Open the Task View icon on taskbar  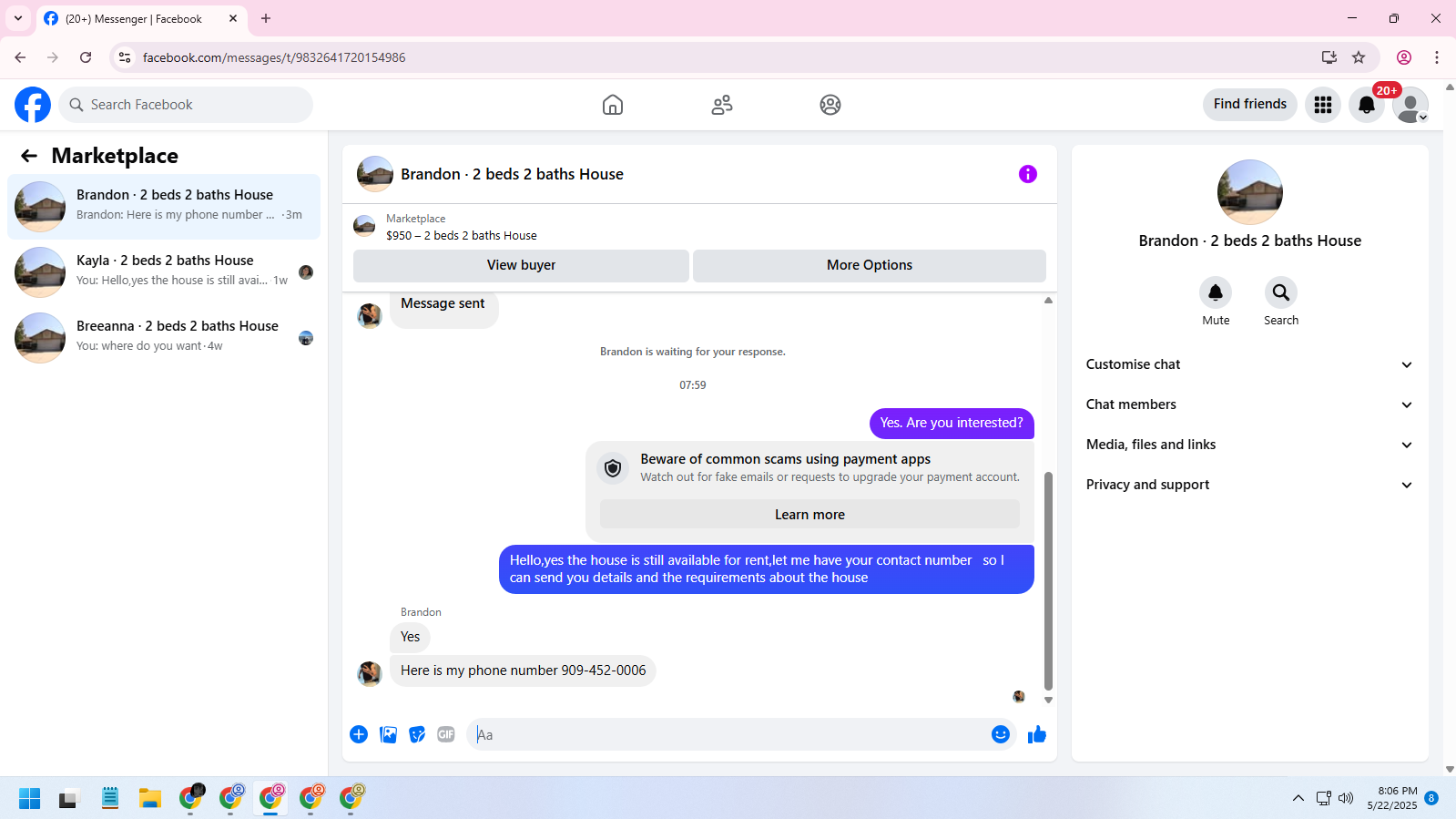tap(69, 799)
